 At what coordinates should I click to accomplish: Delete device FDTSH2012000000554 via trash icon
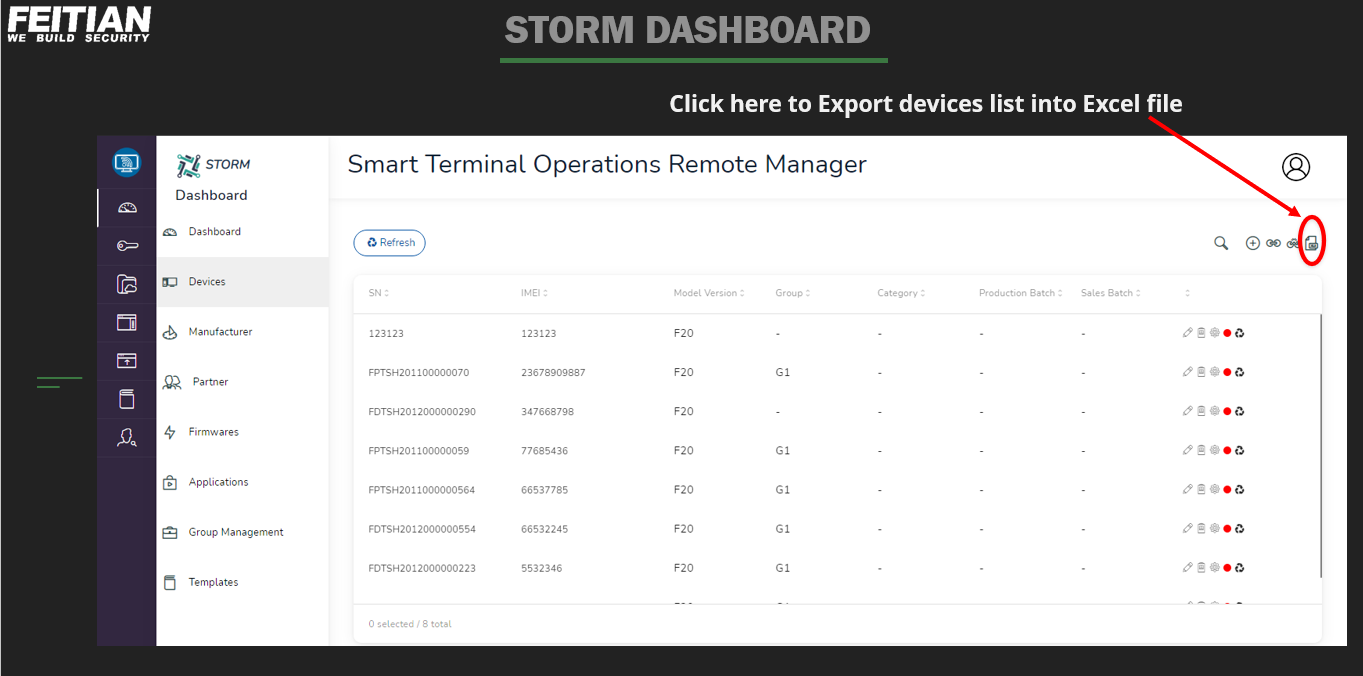coord(1201,528)
